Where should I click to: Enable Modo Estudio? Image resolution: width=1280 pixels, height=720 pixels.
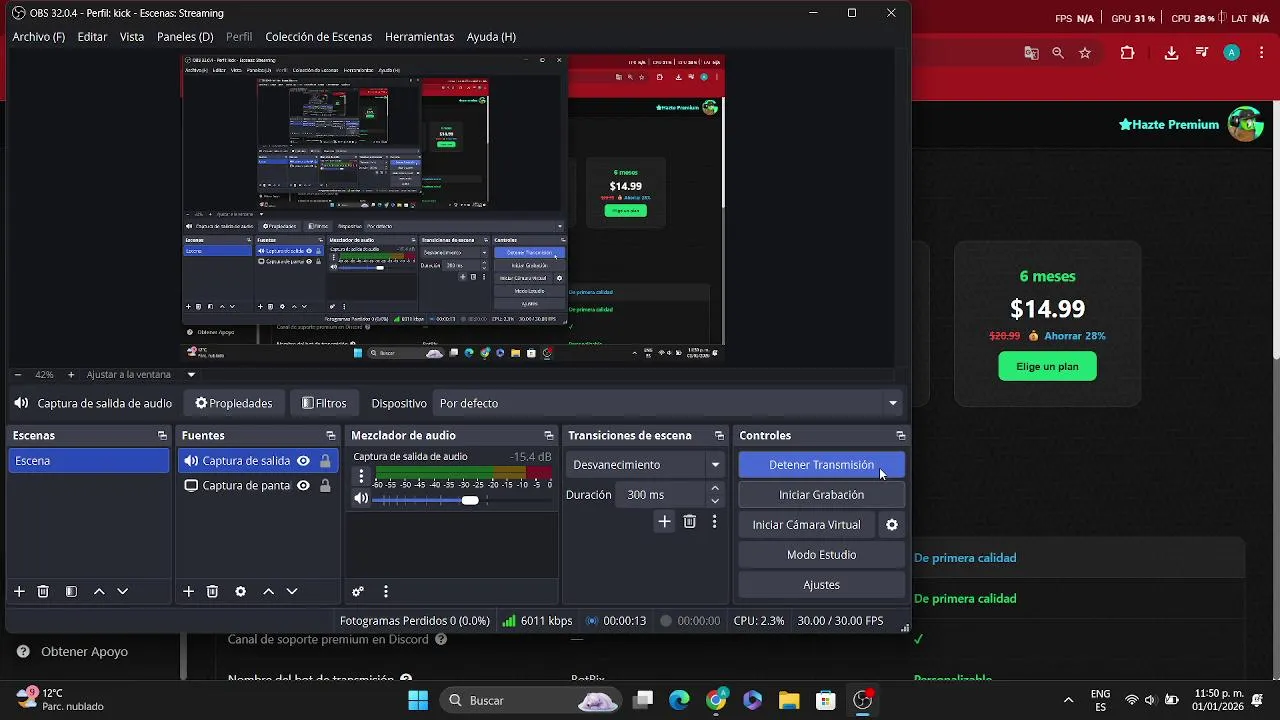pos(821,555)
